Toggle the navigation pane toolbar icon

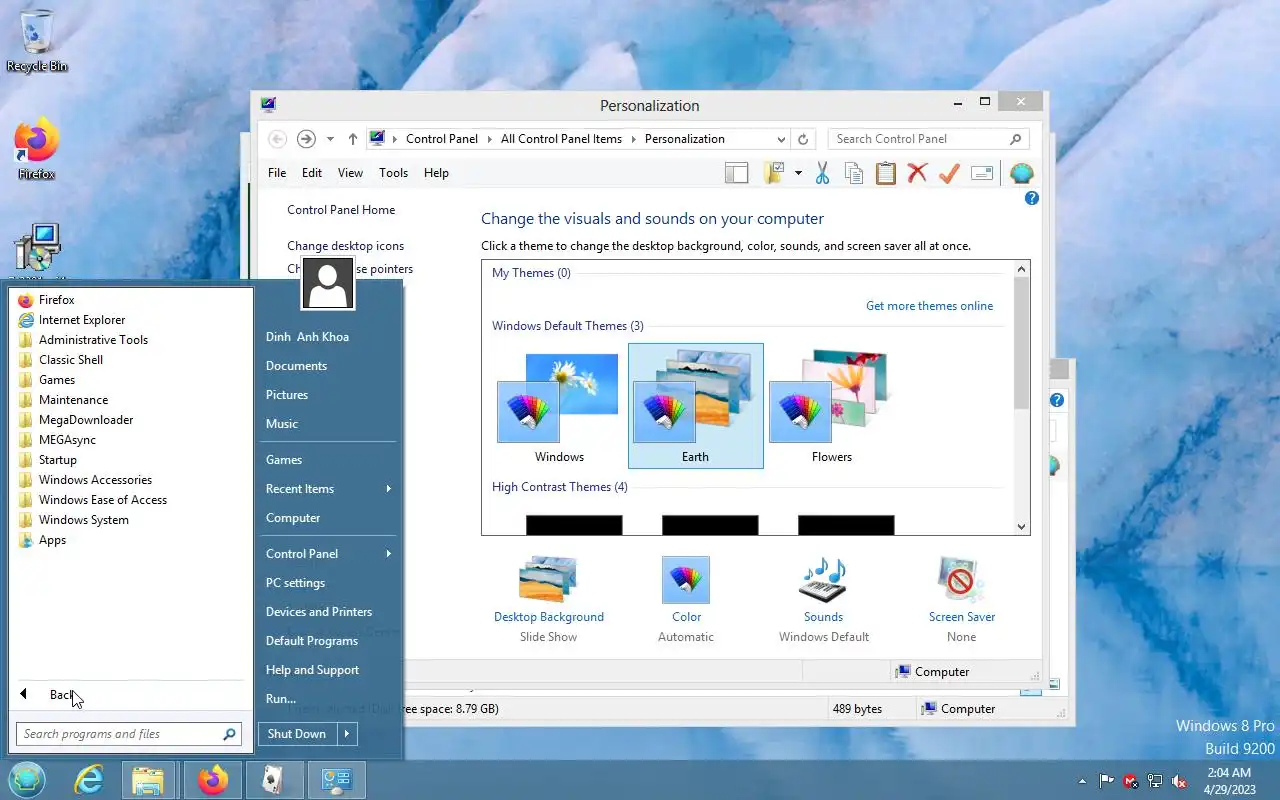[x=736, y=173]
